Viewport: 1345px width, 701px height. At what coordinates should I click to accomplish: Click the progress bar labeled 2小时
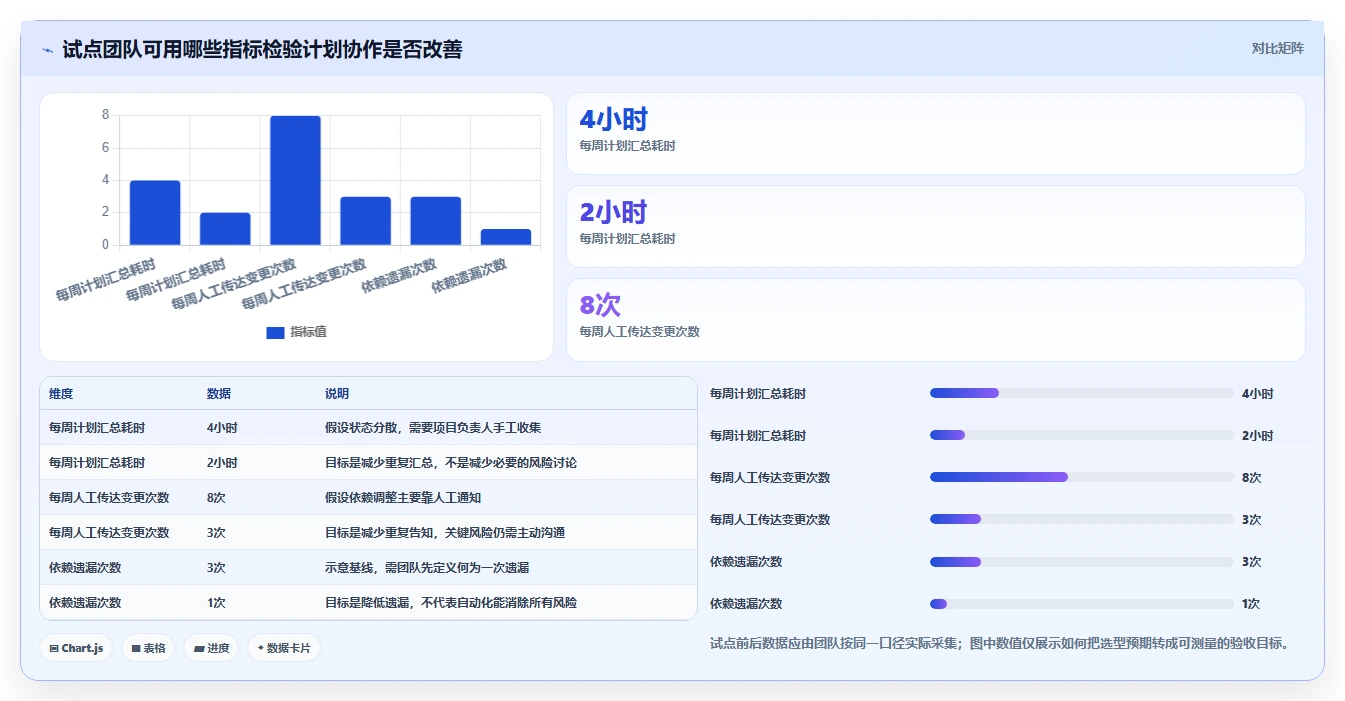point(1081,435)
